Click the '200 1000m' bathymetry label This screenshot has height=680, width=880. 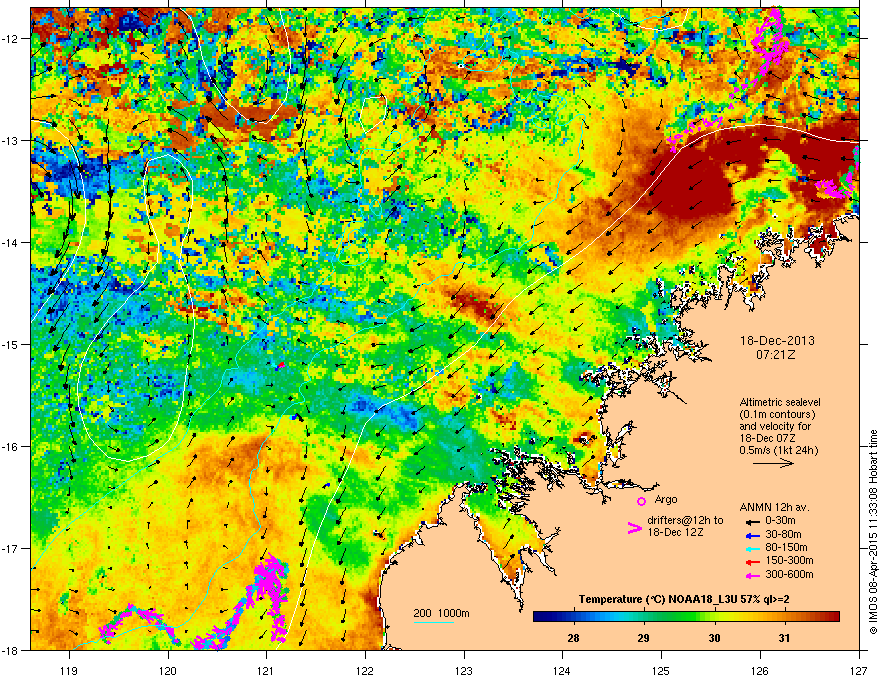pos(441,613)
